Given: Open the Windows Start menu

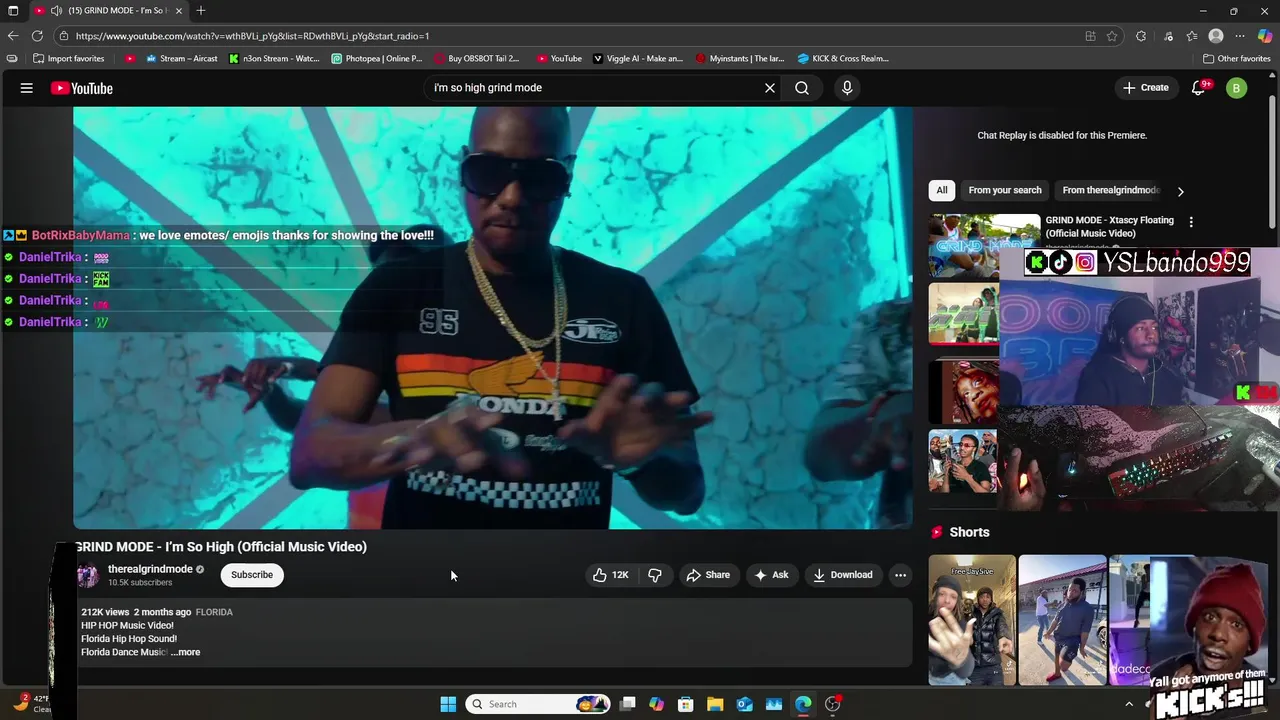Looking at the screenshot, I should [448, 704].
